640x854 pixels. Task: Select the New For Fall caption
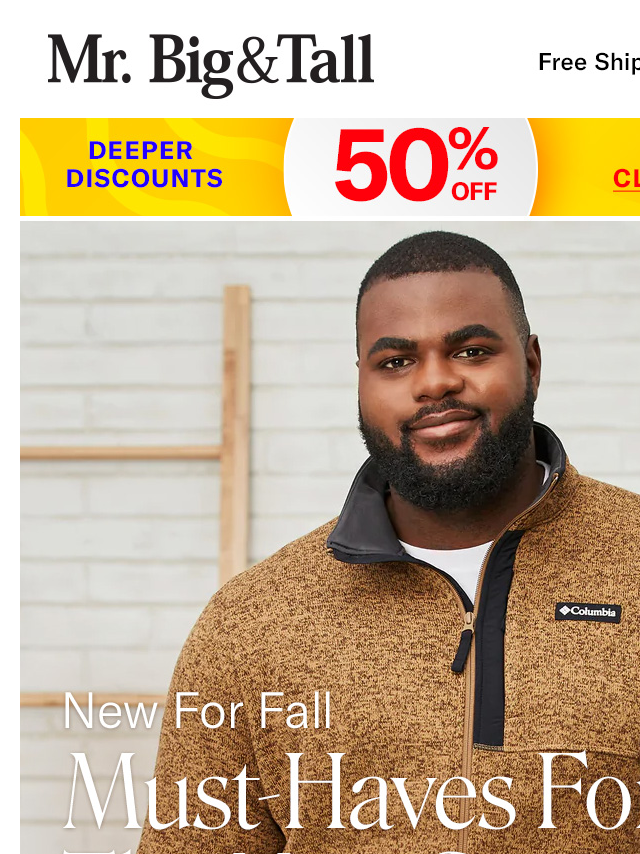(197, 710)
